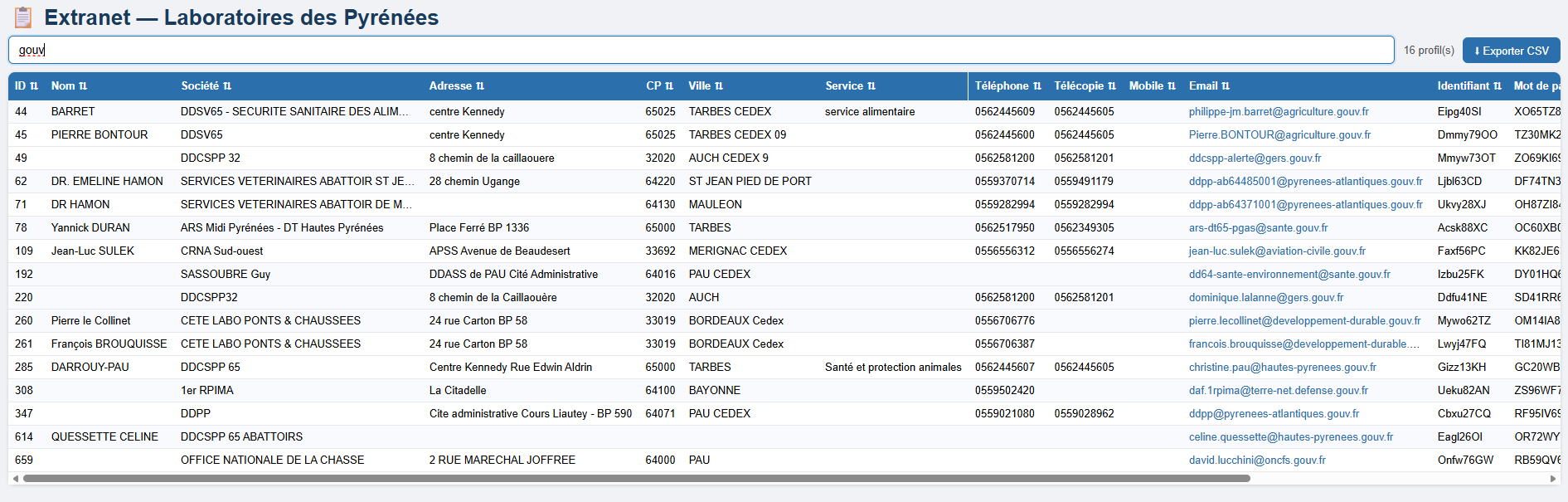Sort by the Email column header
The width and height of the screenshot is (1568, 502).
click(x=1226, y=86)
